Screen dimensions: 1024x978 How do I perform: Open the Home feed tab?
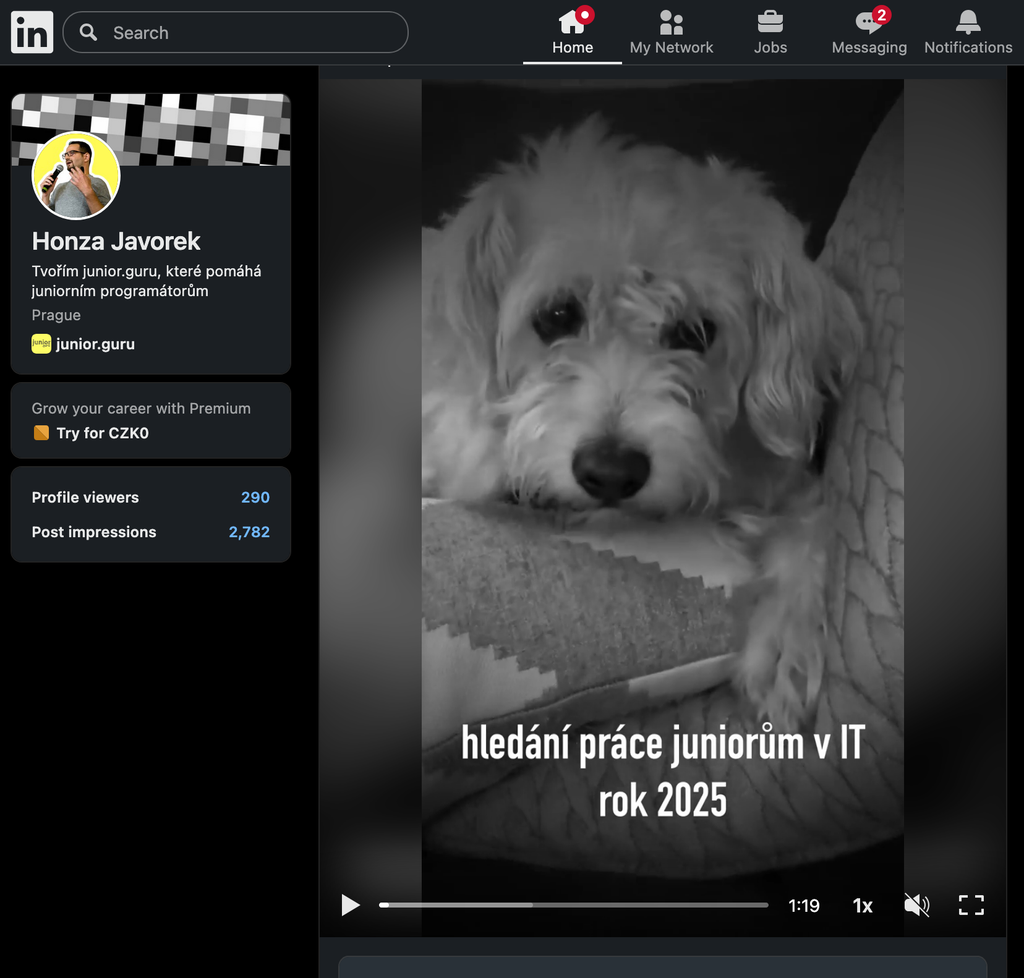[572, 33]
